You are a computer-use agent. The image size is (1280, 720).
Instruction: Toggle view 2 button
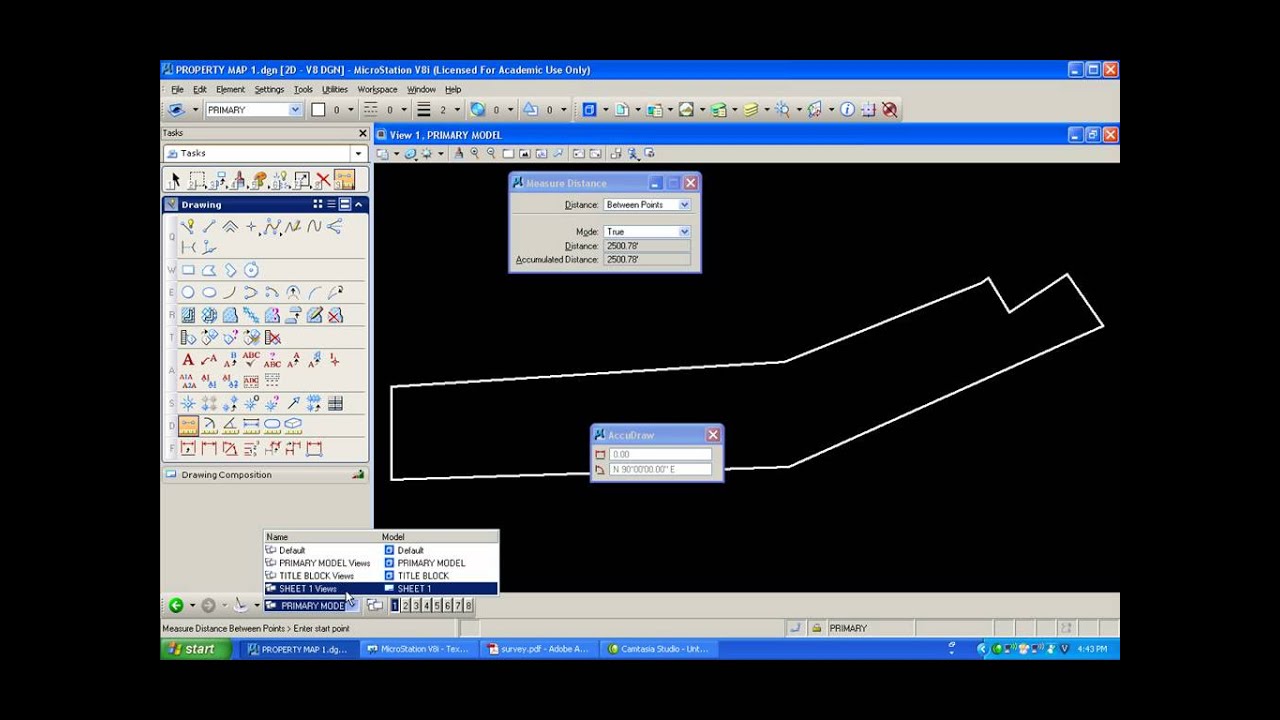(x=405, y=605)
